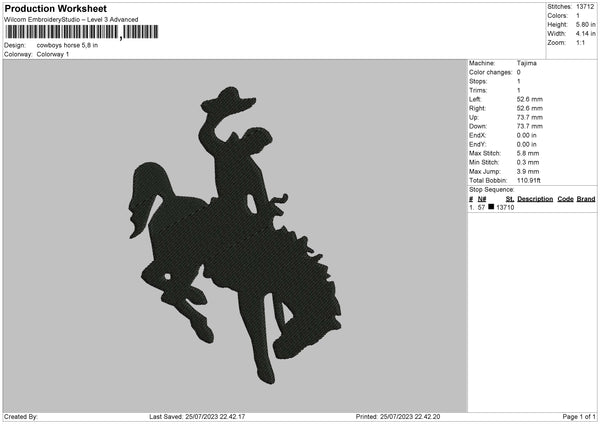Click the thread number 57 in stop sequence
The width and height of the screenshot is (600, 424).
pos(481,207)
